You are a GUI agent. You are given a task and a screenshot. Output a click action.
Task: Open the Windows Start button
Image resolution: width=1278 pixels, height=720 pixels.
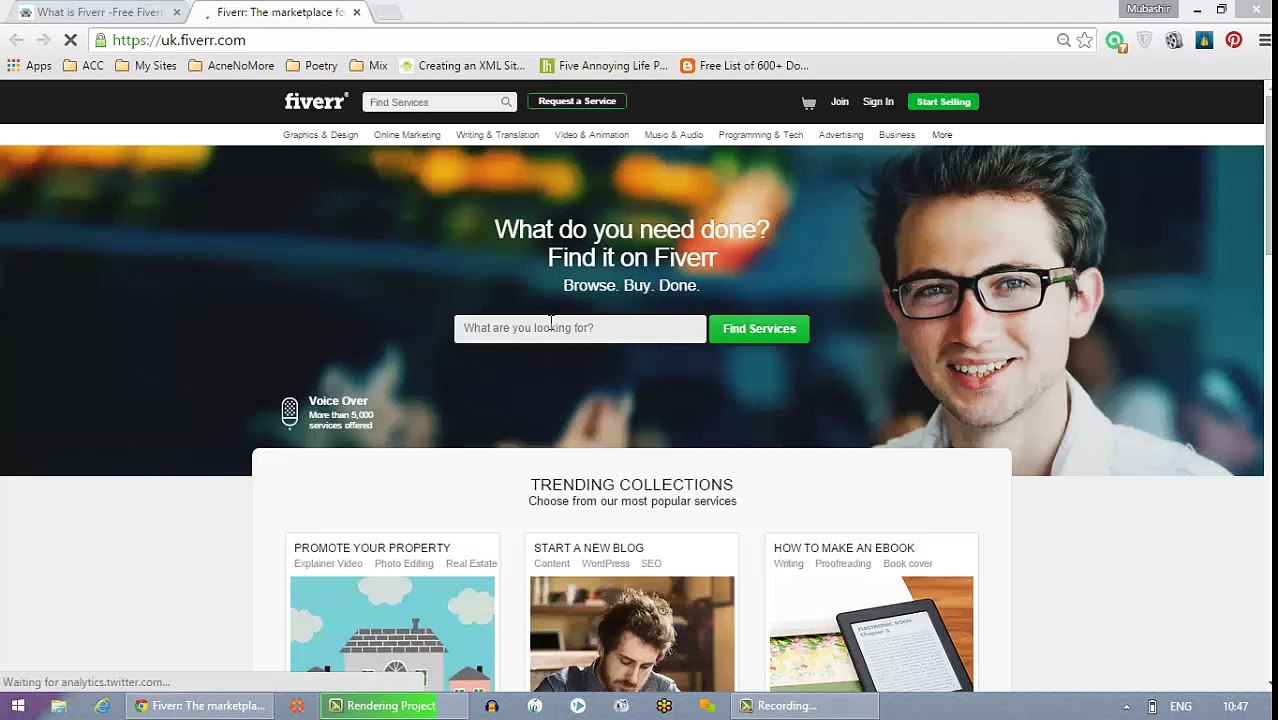pyautogui.click(x=18, y=706)
